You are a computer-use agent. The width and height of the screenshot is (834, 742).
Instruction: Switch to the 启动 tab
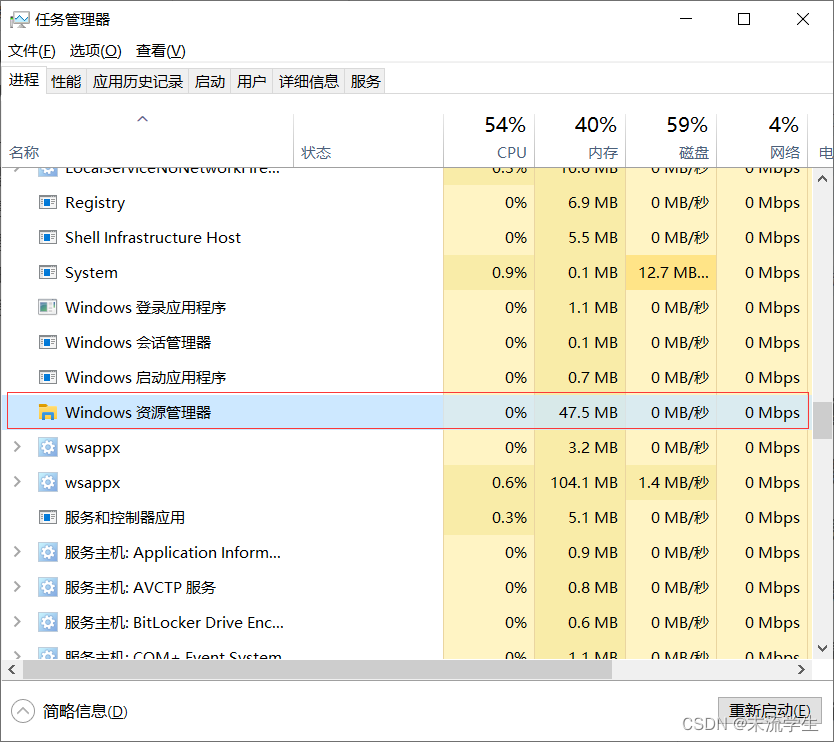click(210, 81)
